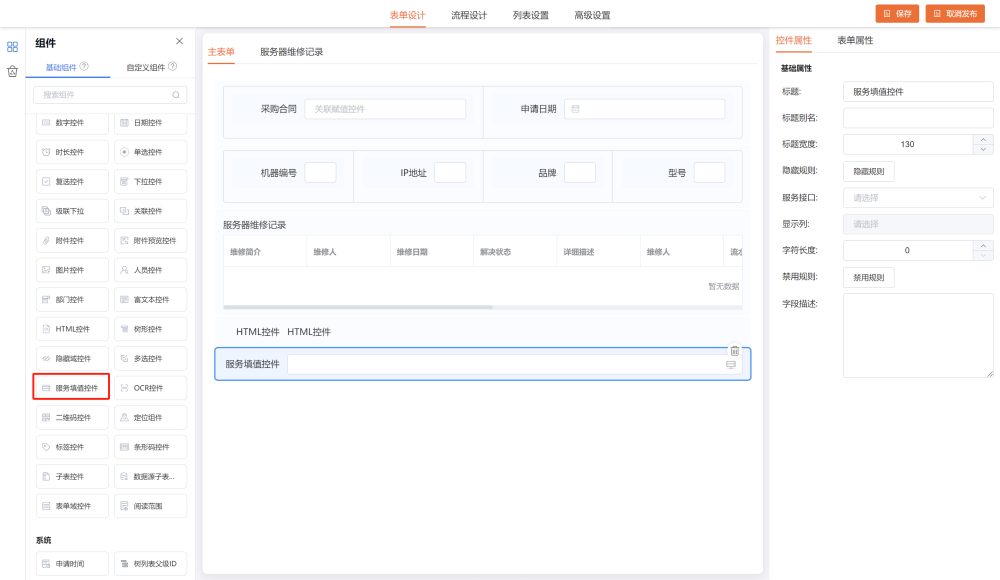This screenshot has width=1000, height=580.
Task: Open the 表单属性 tab
Action: click(x=855, y=41)
